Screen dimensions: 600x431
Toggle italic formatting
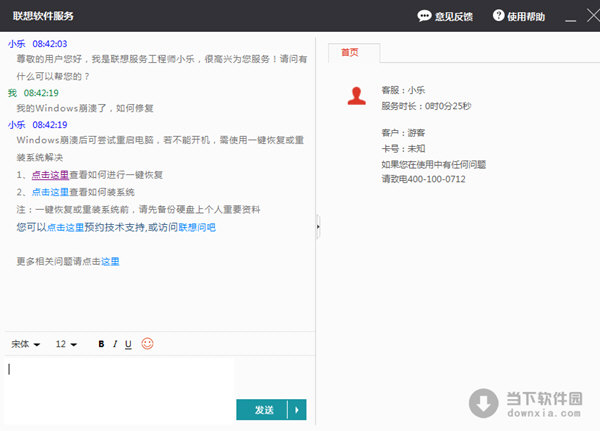coord(115,344)
